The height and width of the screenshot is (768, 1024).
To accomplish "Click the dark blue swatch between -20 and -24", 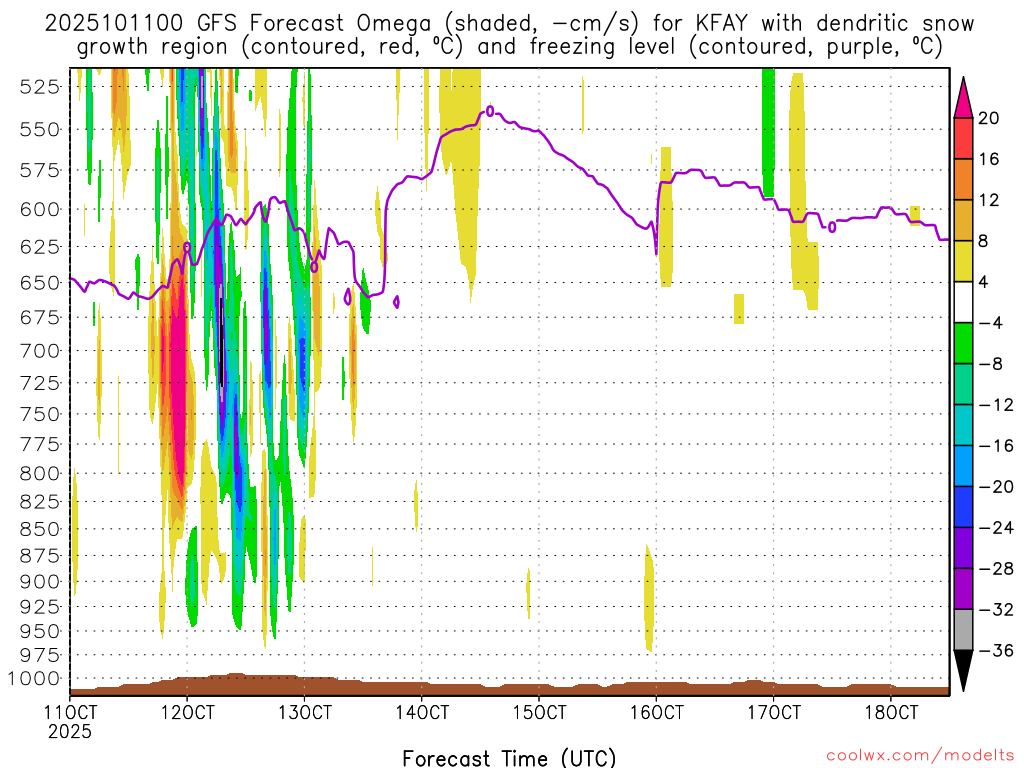I will click(963, 507).
